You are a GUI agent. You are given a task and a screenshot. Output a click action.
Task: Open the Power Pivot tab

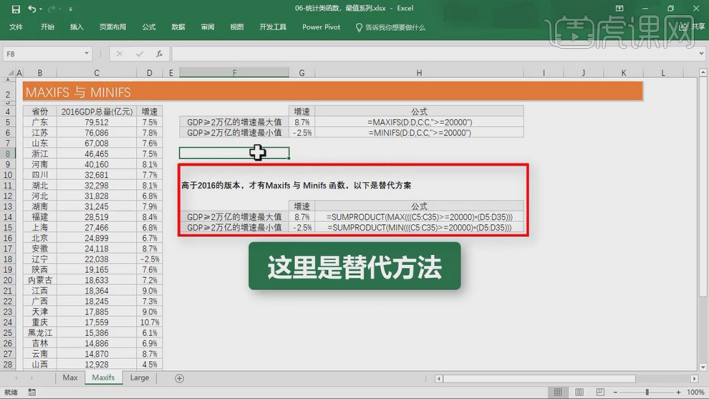point(321,27)
